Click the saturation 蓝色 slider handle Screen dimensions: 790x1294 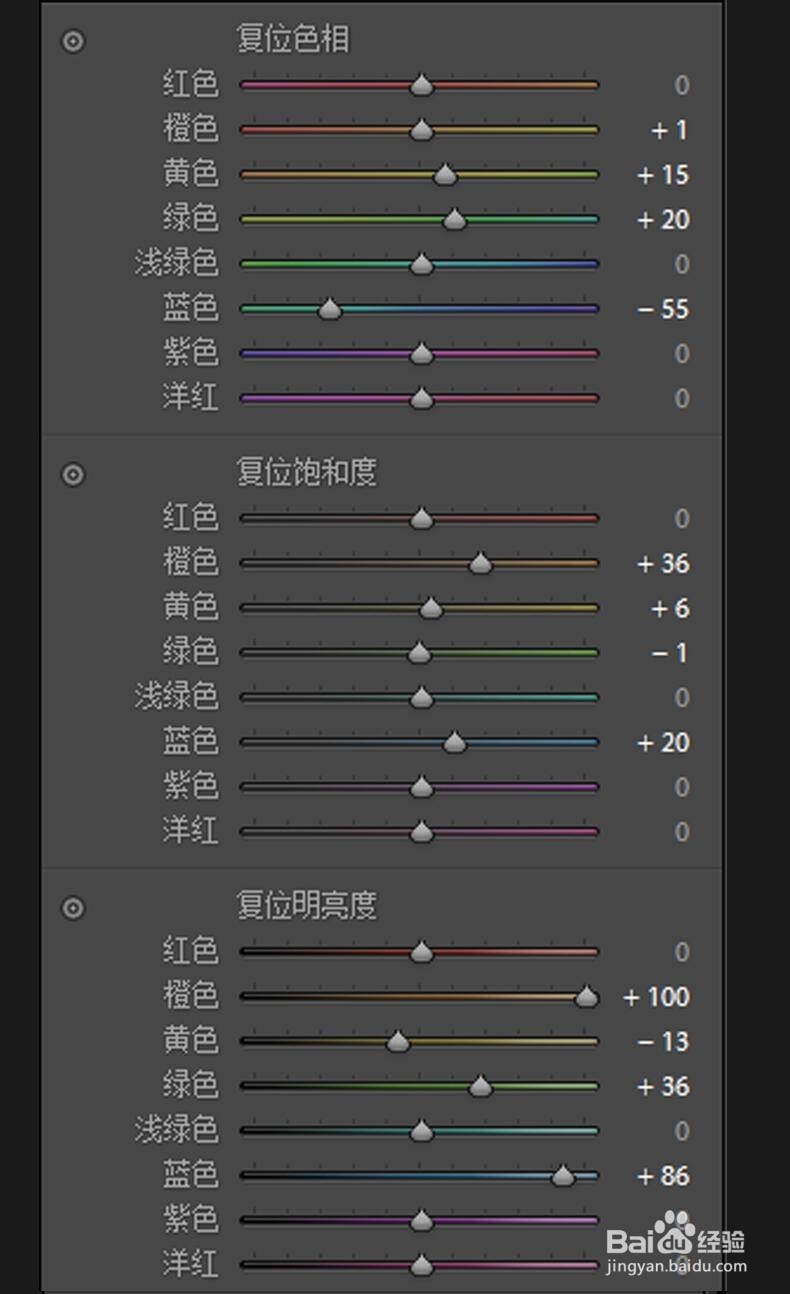point(455,743)
